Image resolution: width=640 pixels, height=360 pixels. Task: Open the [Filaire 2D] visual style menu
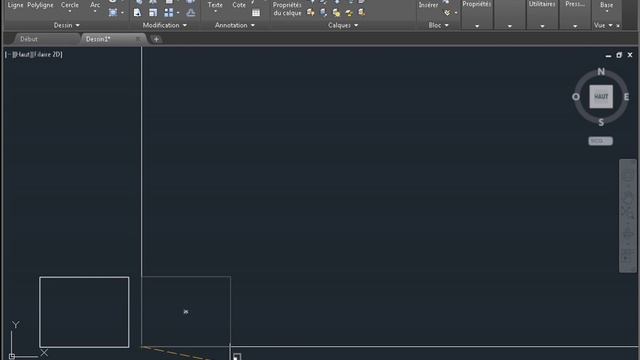(x=46, y=54)
